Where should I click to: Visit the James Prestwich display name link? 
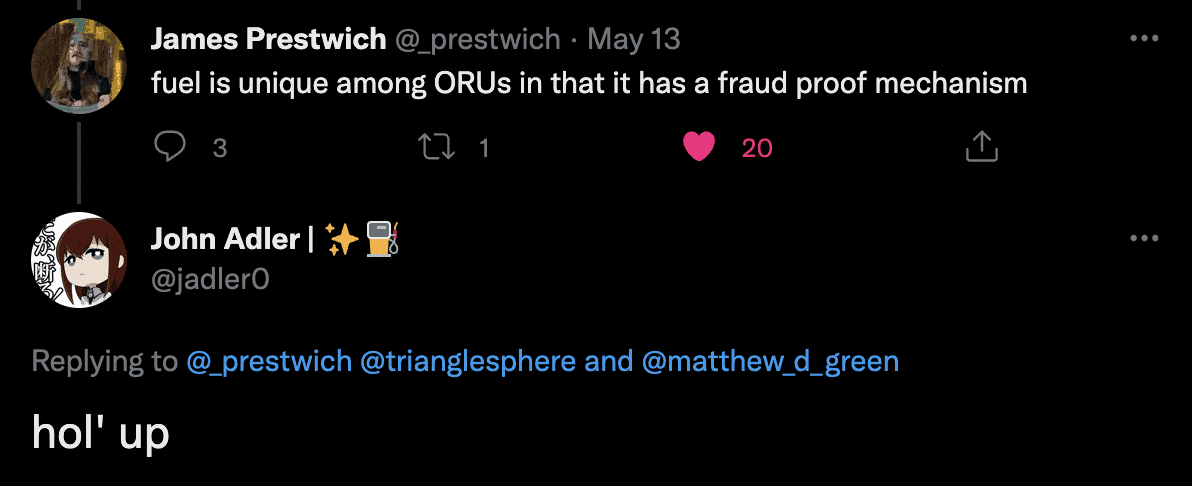268,39
